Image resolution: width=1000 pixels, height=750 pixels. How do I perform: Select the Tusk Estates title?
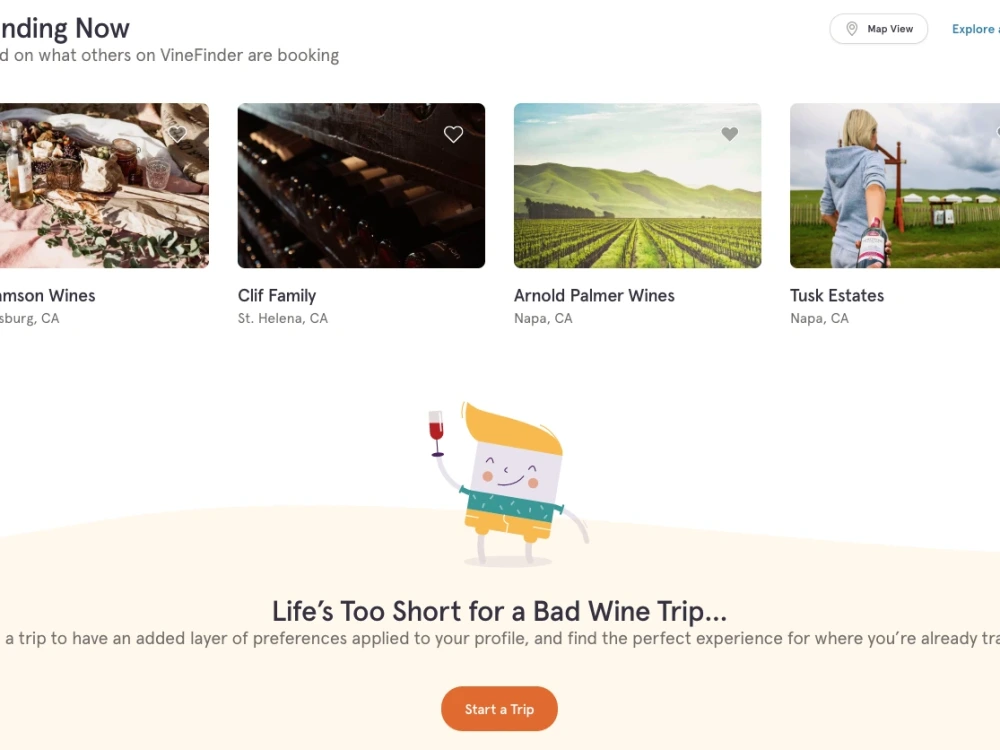(837, 295)
